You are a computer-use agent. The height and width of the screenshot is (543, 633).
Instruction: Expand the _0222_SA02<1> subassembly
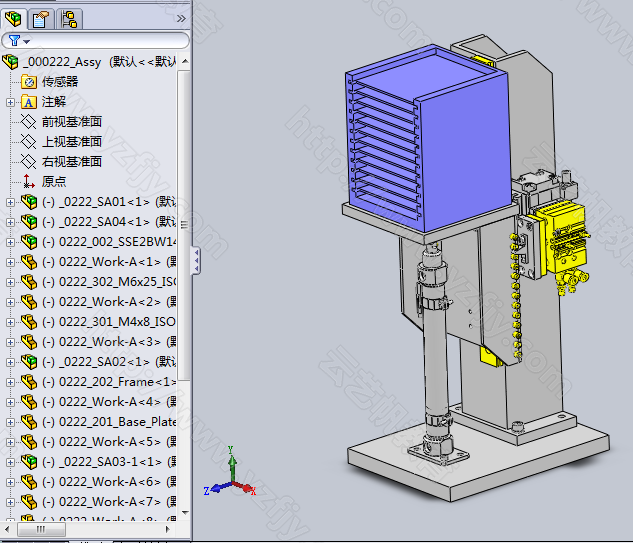pyautogui.click(x=10, y=362)
